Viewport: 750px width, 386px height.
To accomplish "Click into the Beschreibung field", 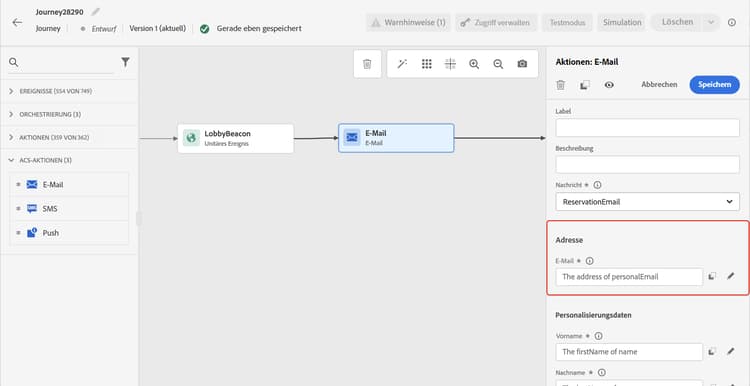I will coord(647,165).
